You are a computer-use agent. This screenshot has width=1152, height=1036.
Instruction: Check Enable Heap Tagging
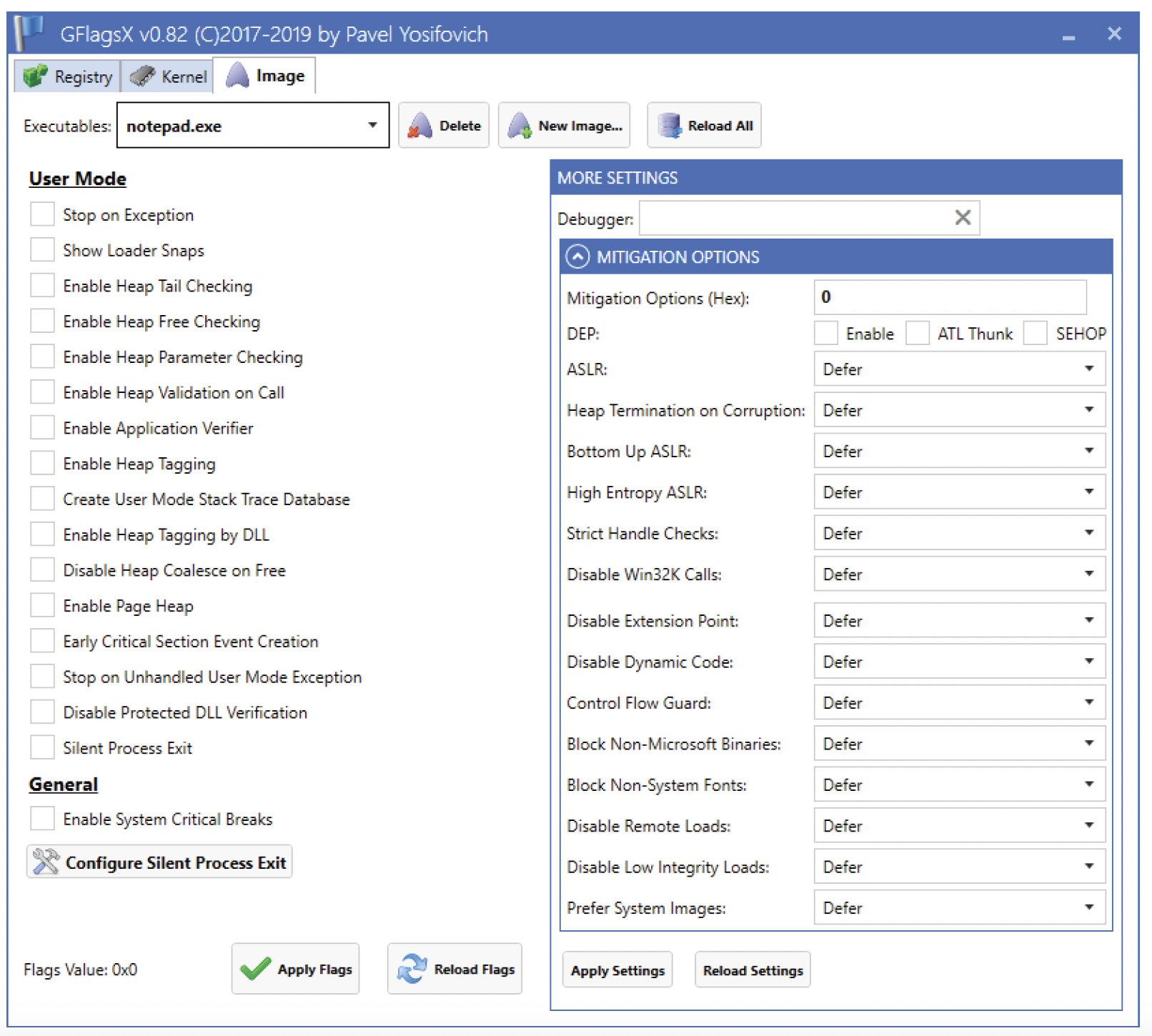pyautogui.click(x=42, y=463)
